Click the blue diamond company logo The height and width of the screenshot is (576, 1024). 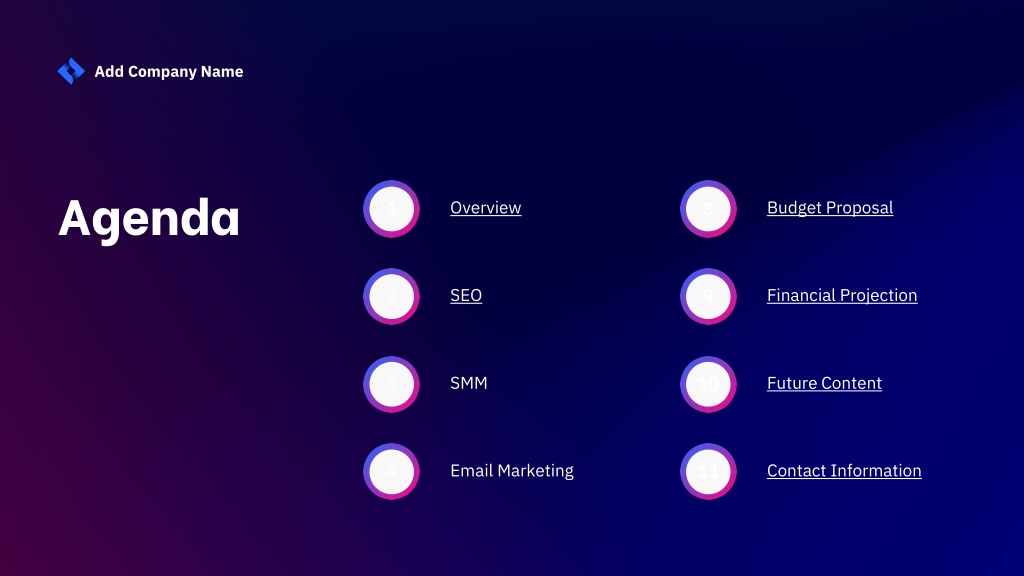(x=71, y=71)
